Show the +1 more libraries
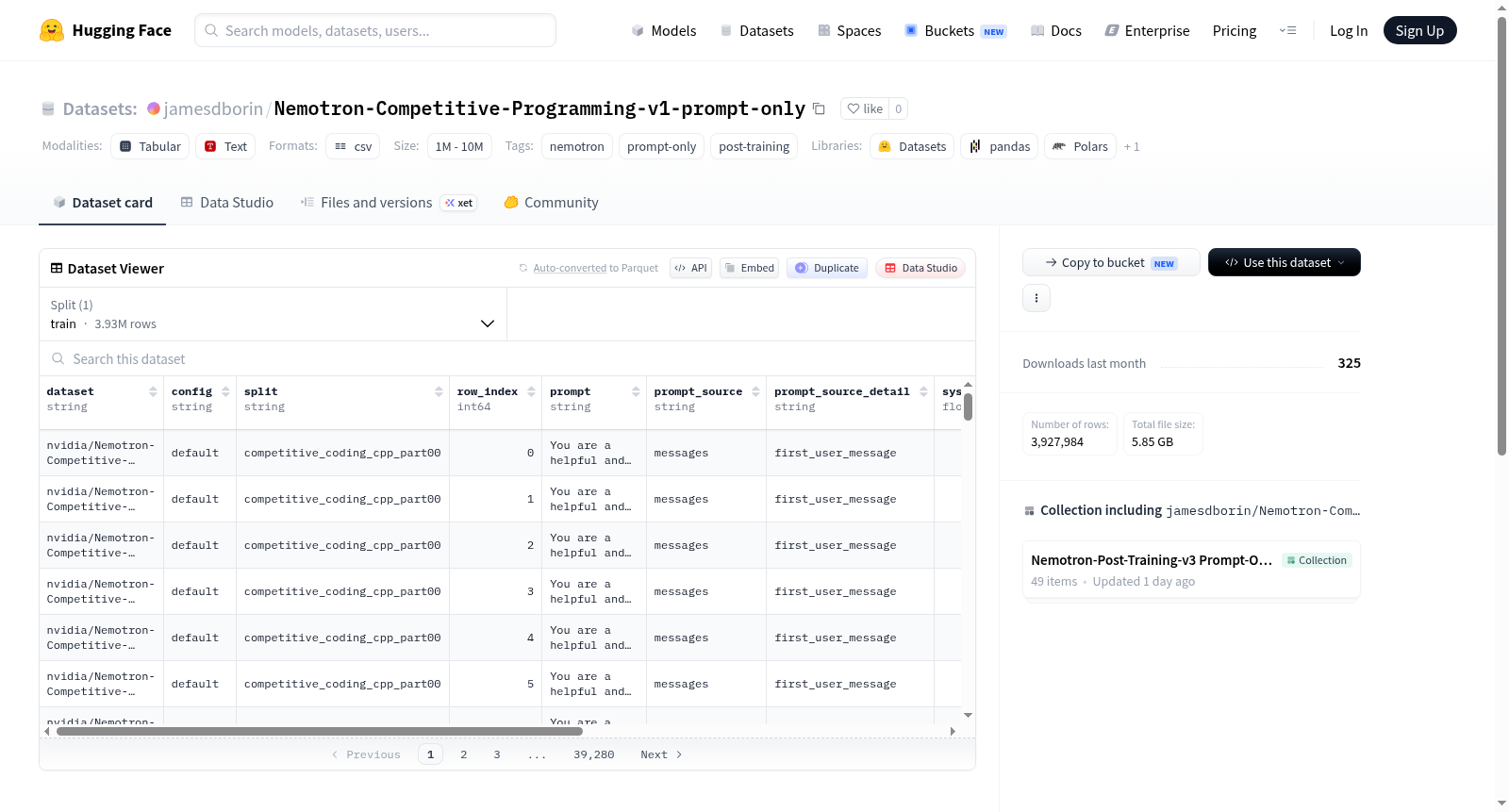Screen dimensions: 1509x812 [1132, 146]
